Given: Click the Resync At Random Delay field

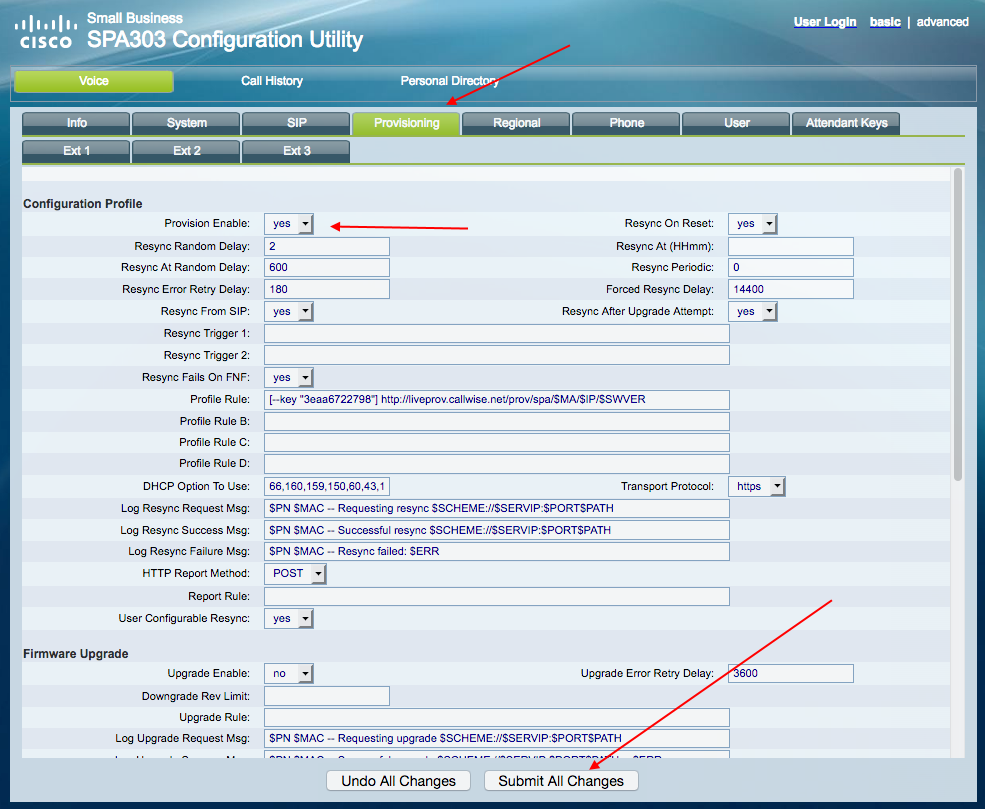Looking at the screenshot, I should [327, 268].
